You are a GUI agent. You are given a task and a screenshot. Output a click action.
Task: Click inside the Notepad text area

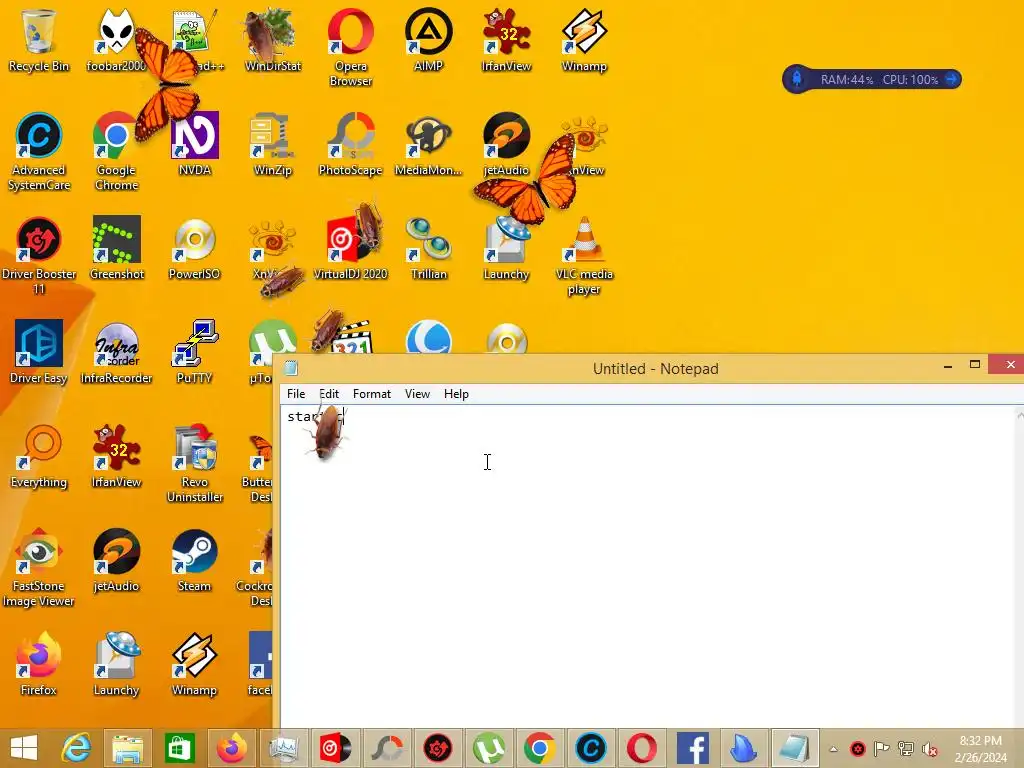[x=647, y=565]
